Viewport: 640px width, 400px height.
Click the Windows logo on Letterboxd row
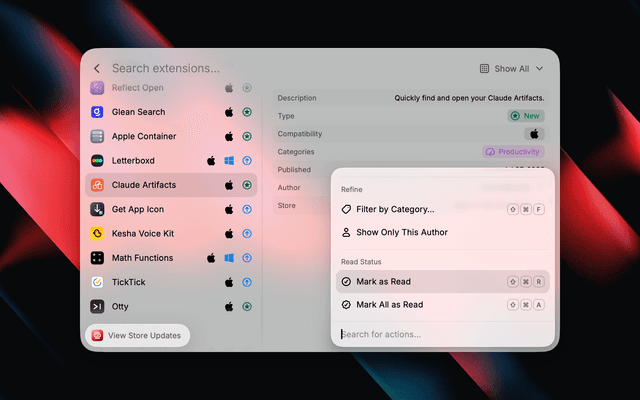tap(229, 160)
